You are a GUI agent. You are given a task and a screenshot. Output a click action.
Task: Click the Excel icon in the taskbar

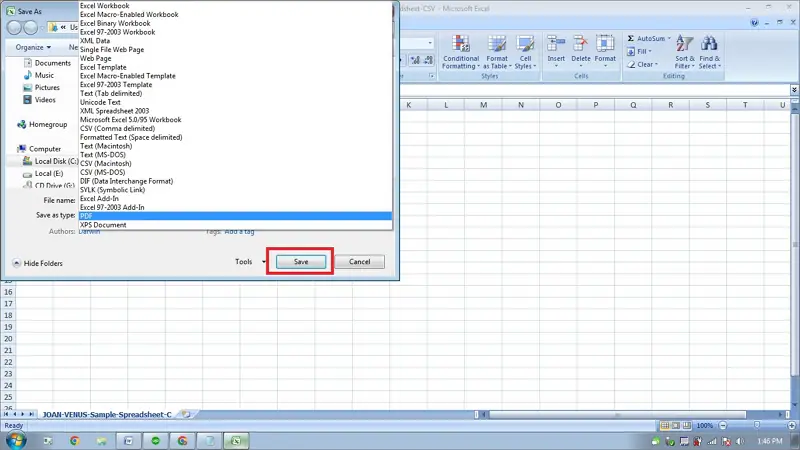click(x=236, y=440)
